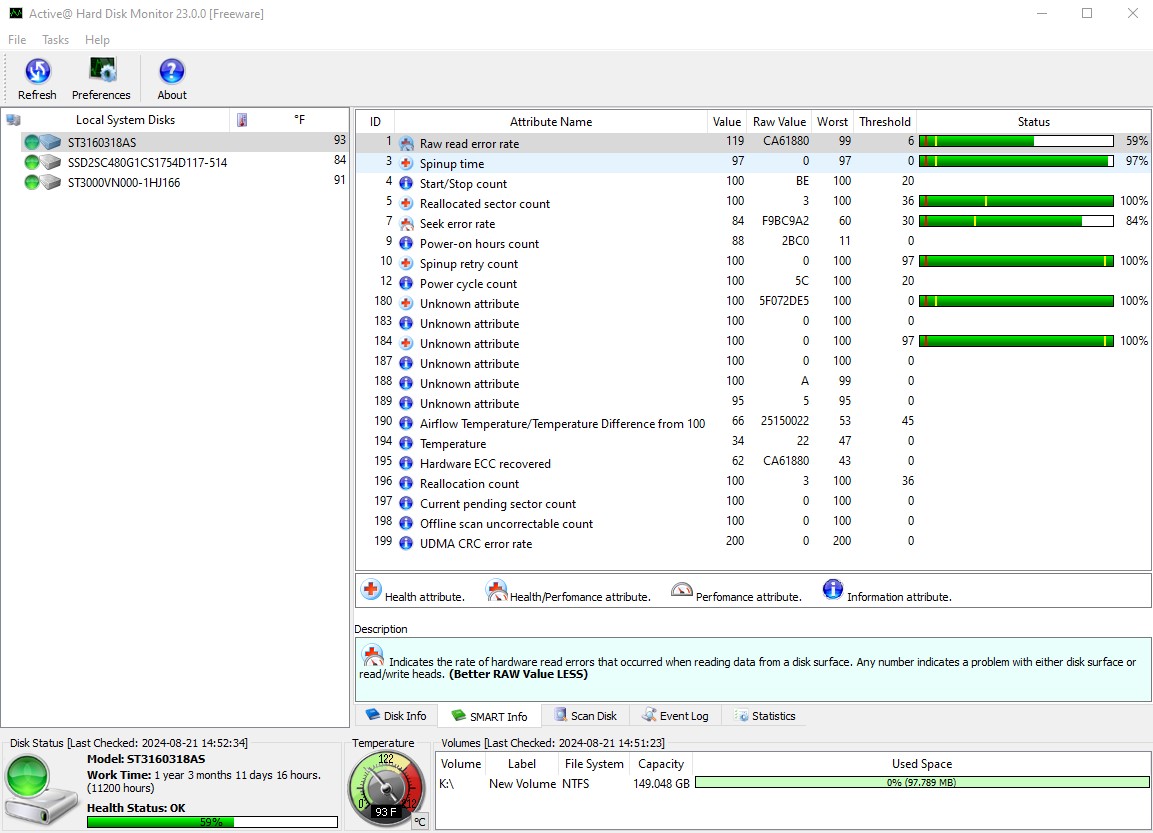Sort by the Raw Value column header

(x=779, y=122)
